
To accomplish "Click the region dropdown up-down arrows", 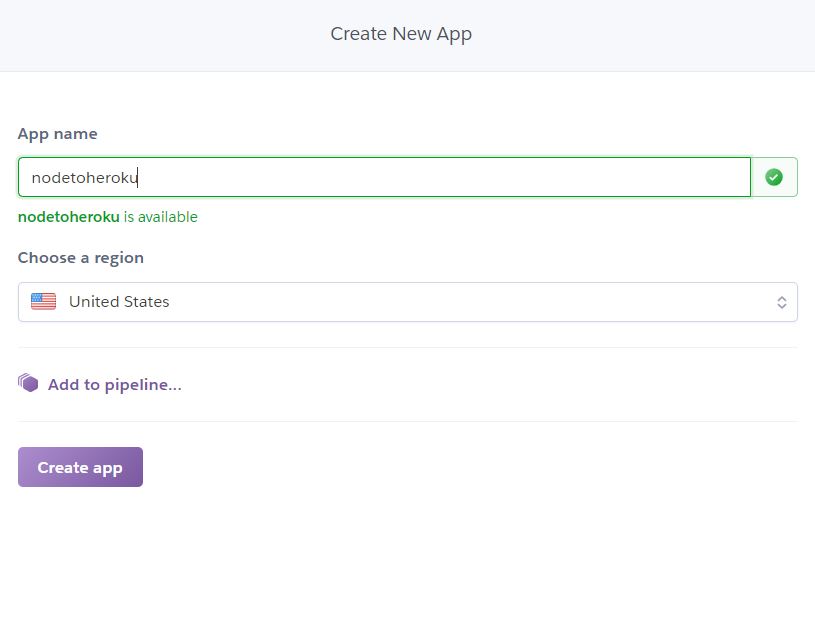I will [781, 302].
